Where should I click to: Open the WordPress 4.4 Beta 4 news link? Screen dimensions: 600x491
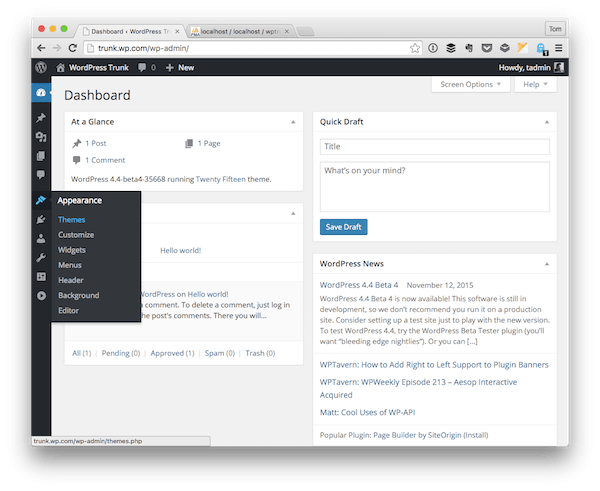359,285
